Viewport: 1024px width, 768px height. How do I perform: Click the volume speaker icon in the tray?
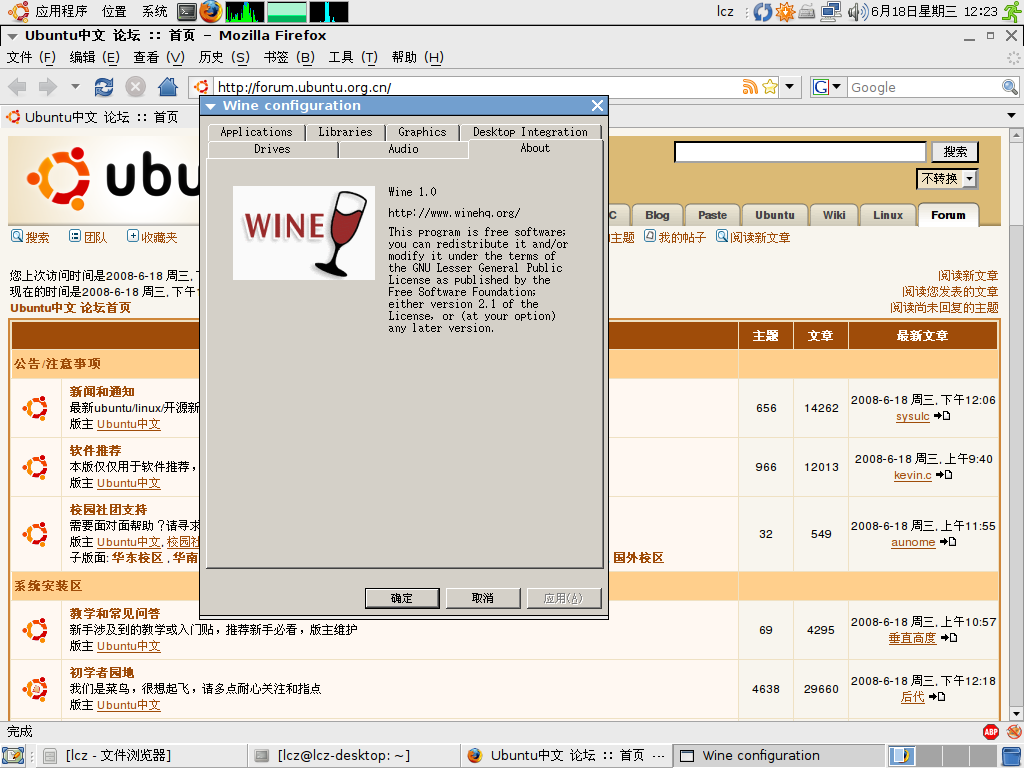coord(857,11)
